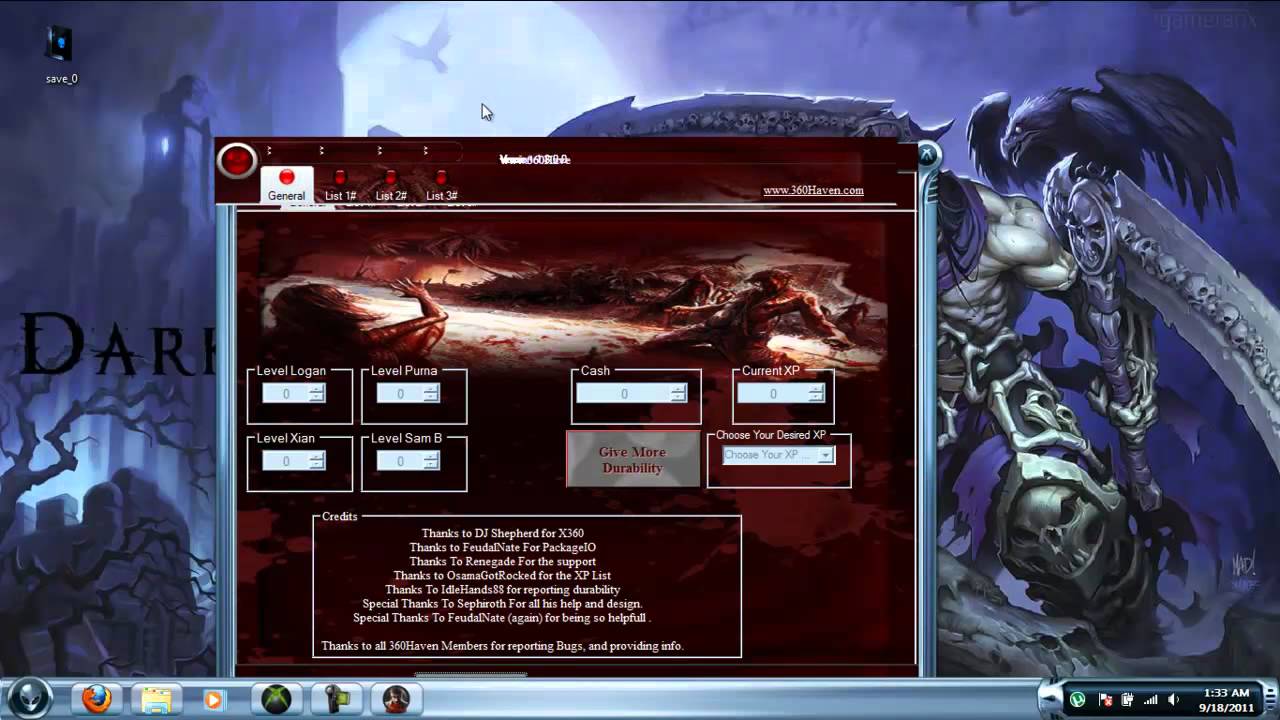Click the Level Sam B spinner arrows
Viewport: 1280px width, 720px height.
[x=431, y=461]
